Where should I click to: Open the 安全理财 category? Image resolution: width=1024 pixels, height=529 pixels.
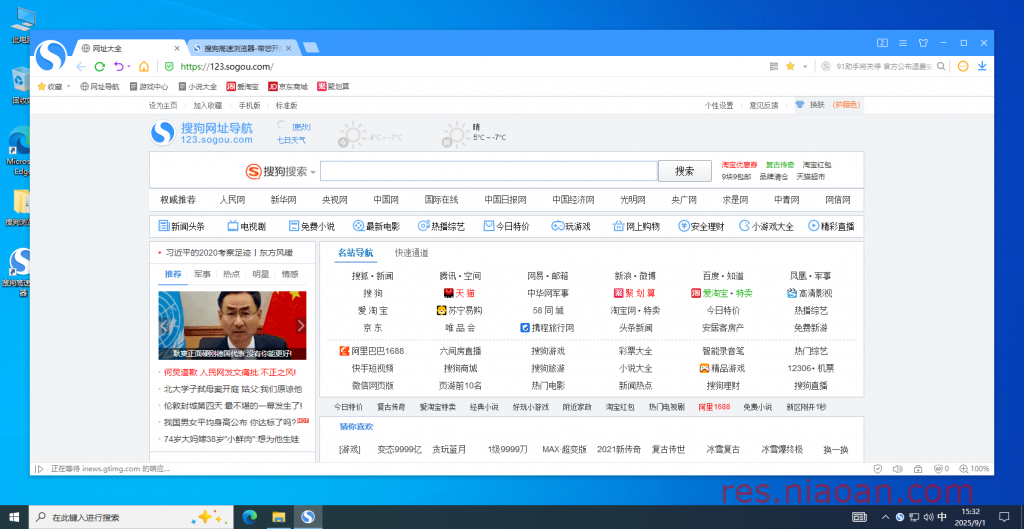click(x=701, y=227)
